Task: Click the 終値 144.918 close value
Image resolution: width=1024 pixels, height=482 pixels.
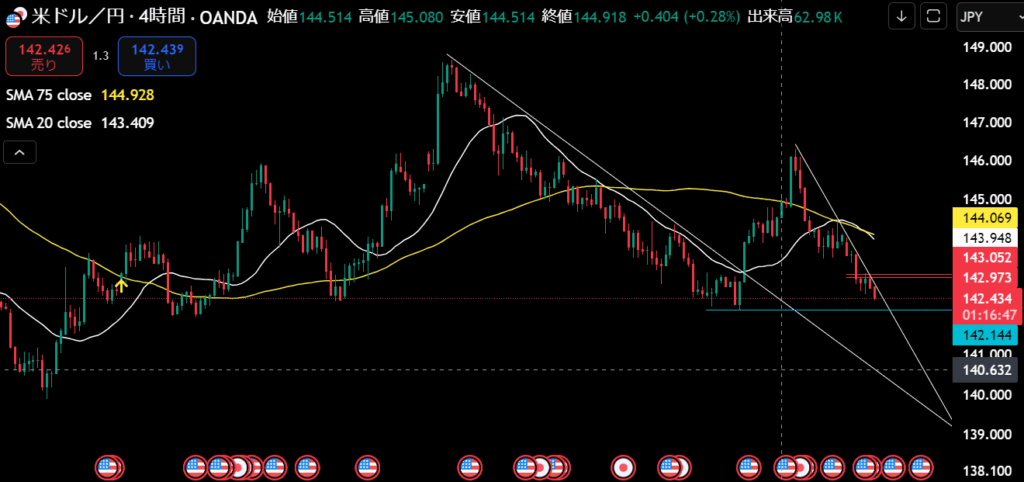Action: tap(585, 17)
